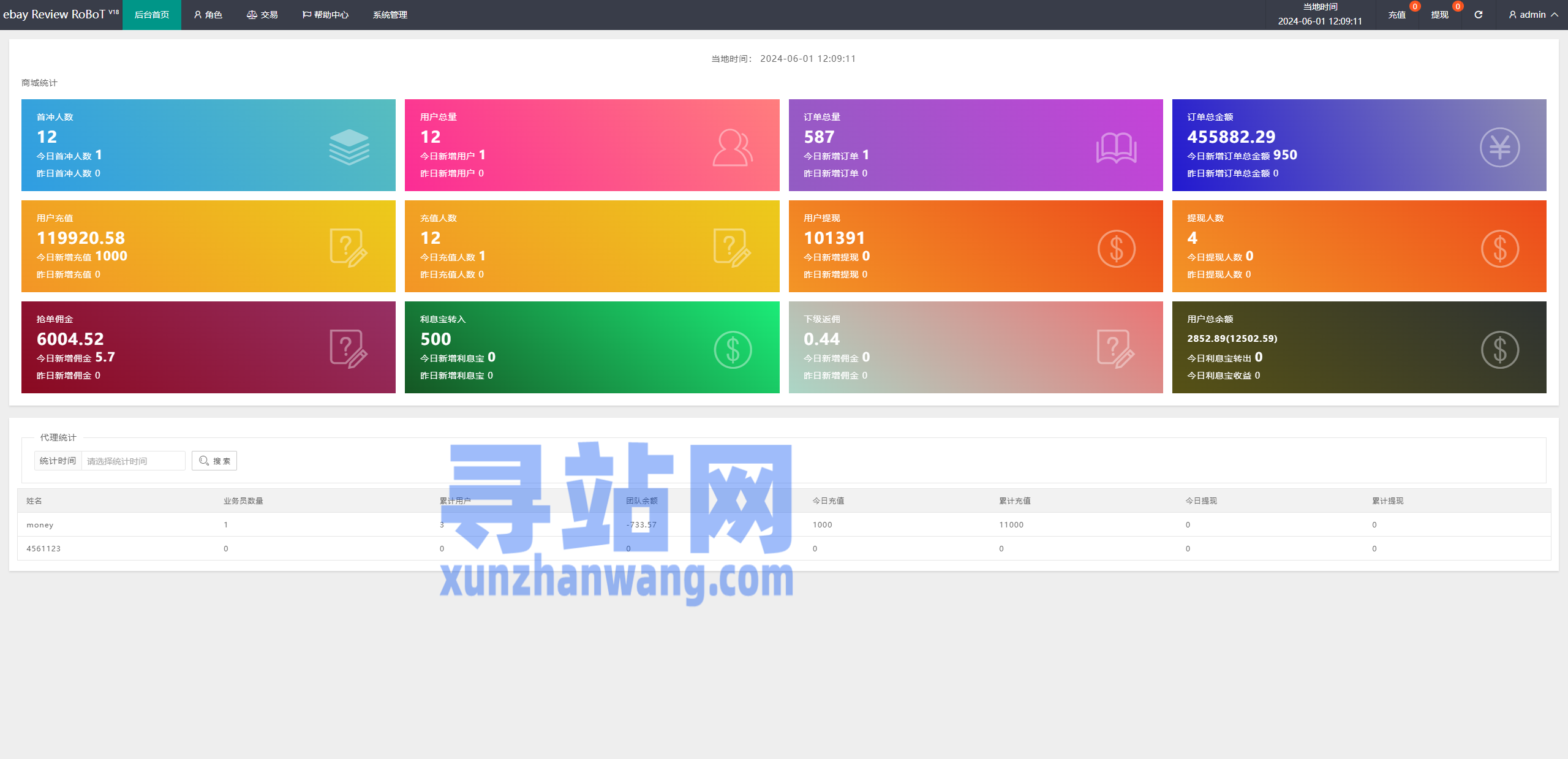Viewport: 1568px width, 759px height.
Task: Click the flag icon beside 帮助中心
Action: (307, 15)
